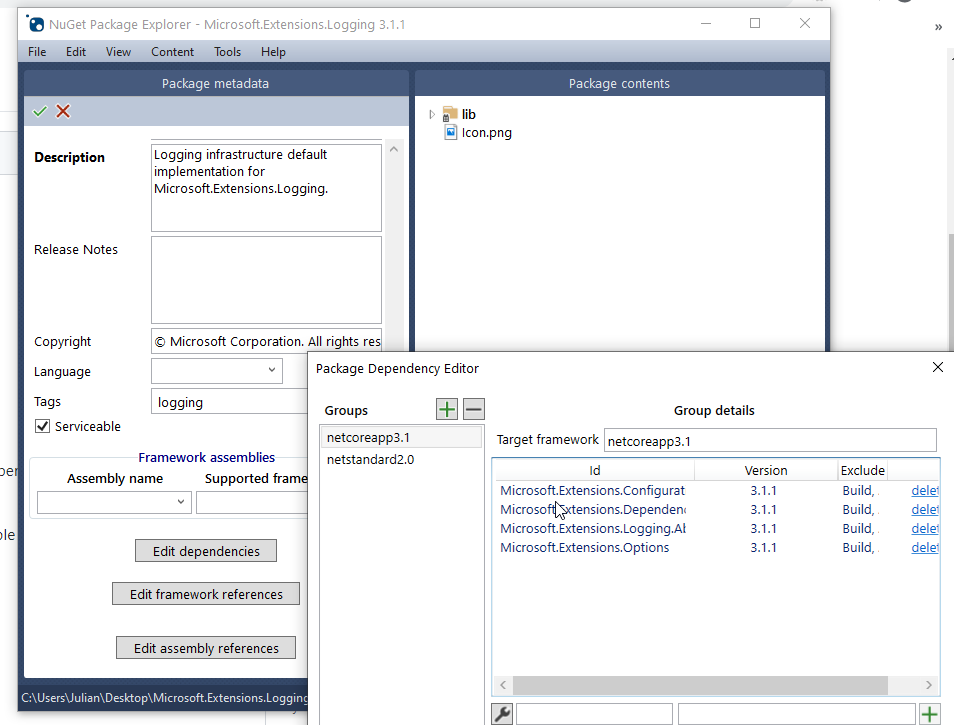Click the new dependency Id input field

pos(594,714)
